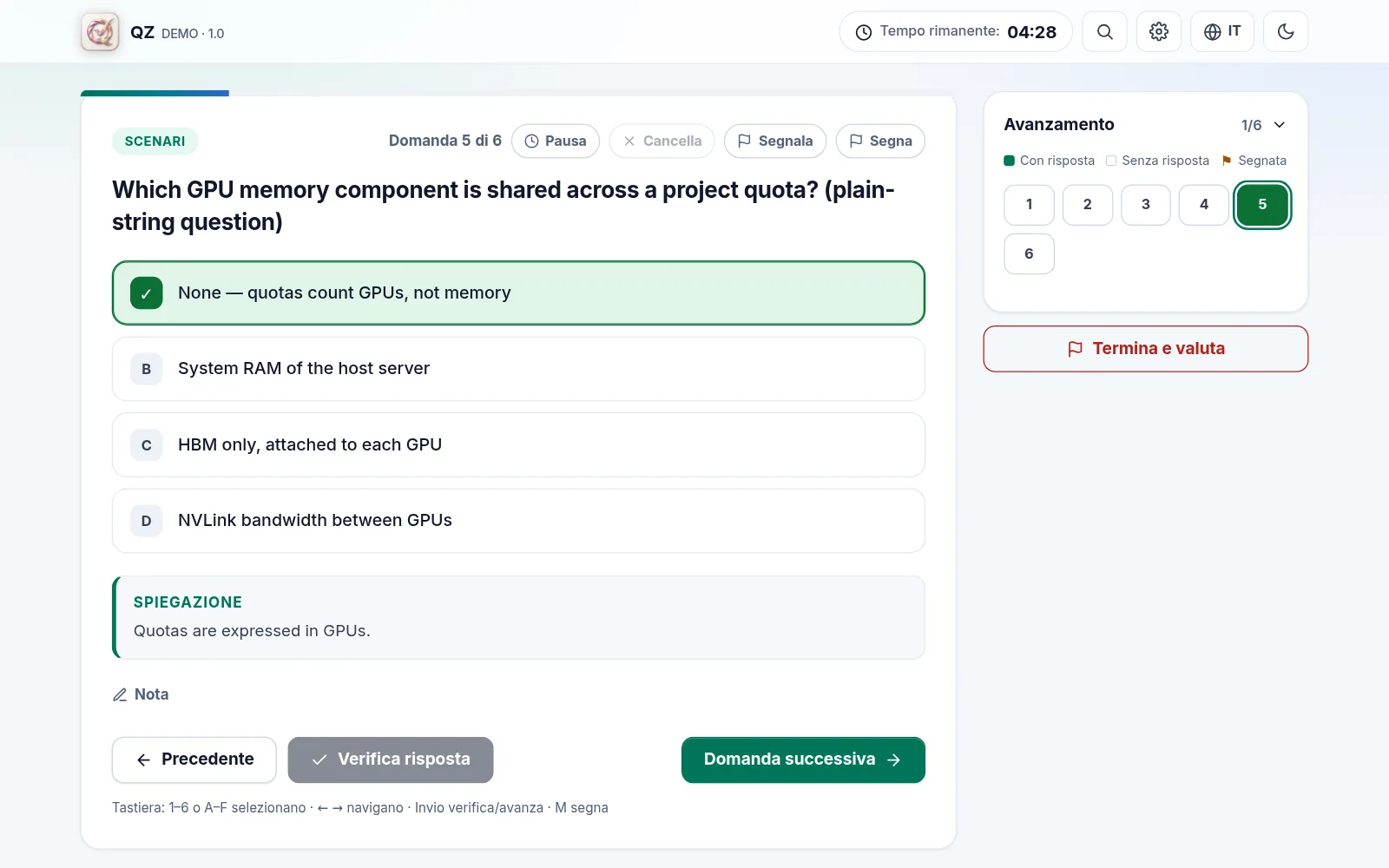Jump to question 6 in progress grid

(1030, 253)
